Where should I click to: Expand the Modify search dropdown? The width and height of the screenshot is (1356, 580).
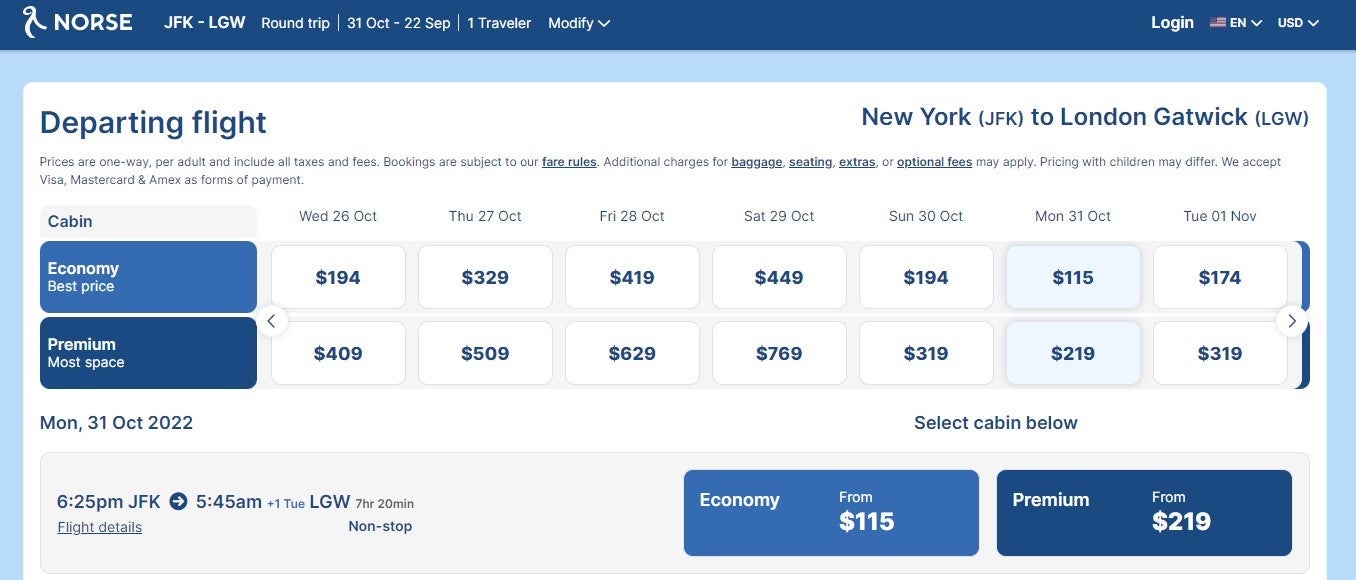click(579, 23)
